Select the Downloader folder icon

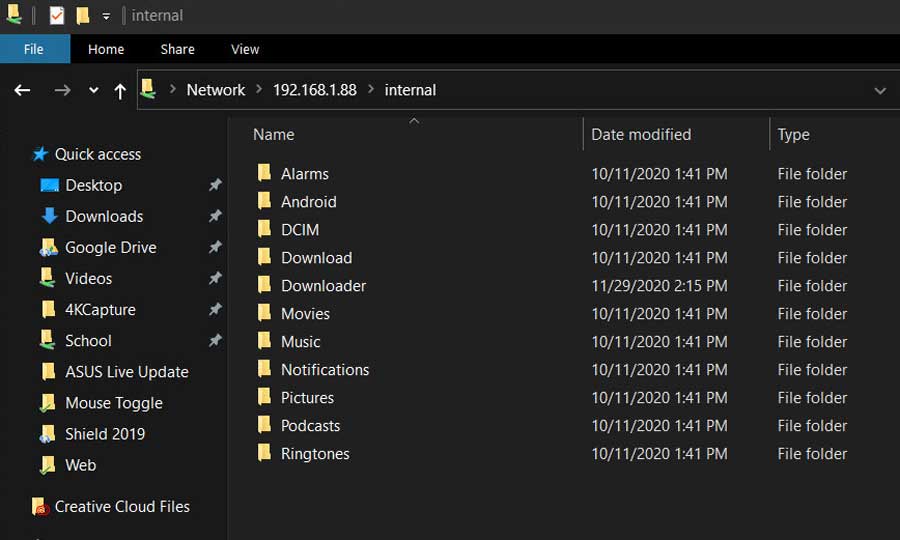point(264,285)
